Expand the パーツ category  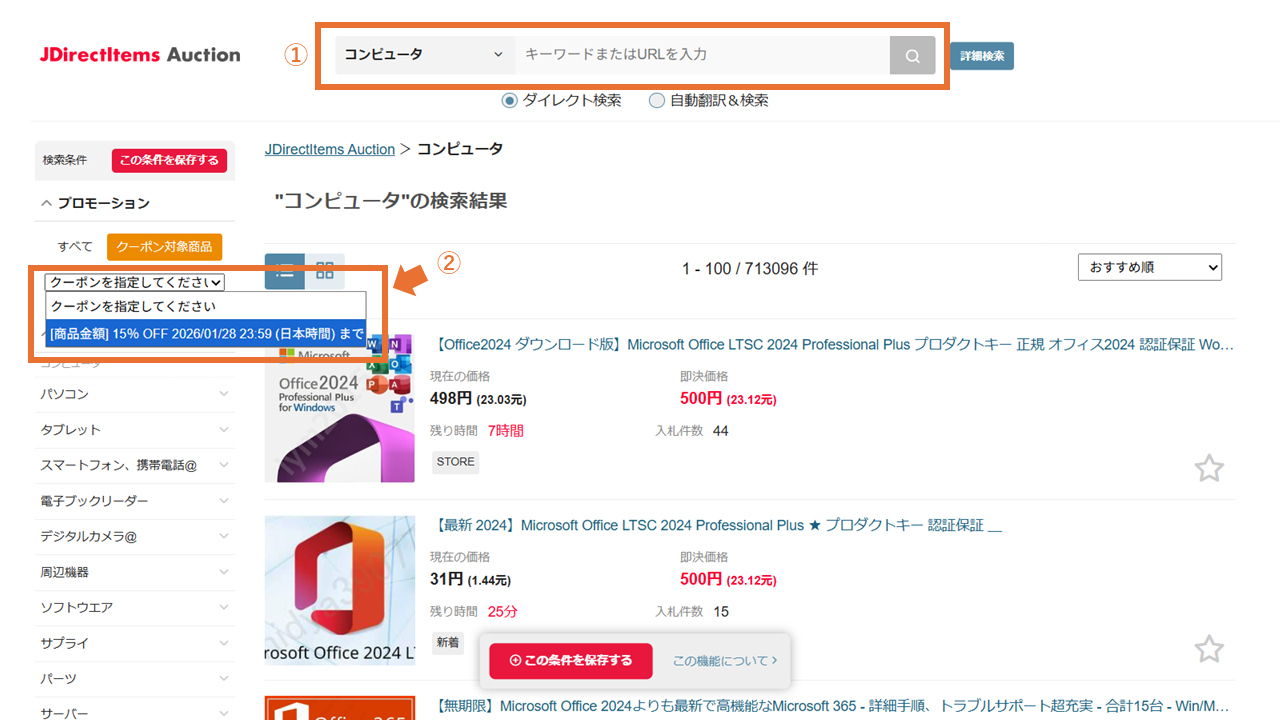coord(223,678)
